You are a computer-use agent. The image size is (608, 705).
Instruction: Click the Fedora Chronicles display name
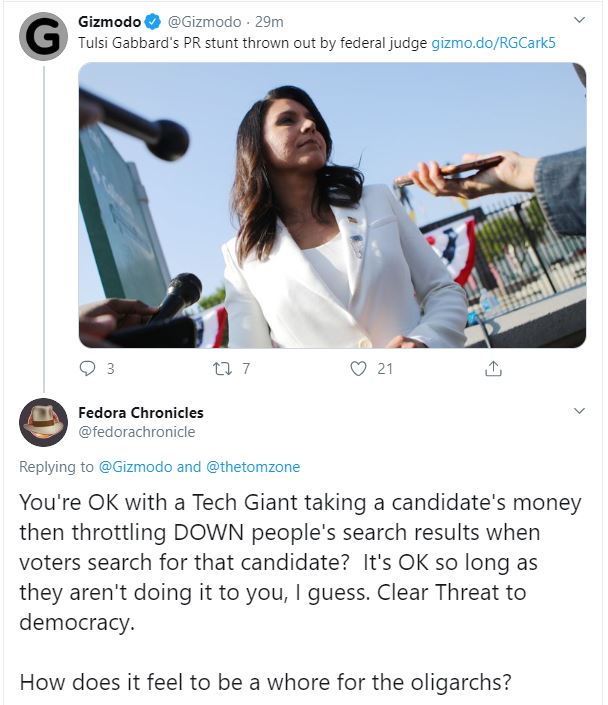(140, 411)
